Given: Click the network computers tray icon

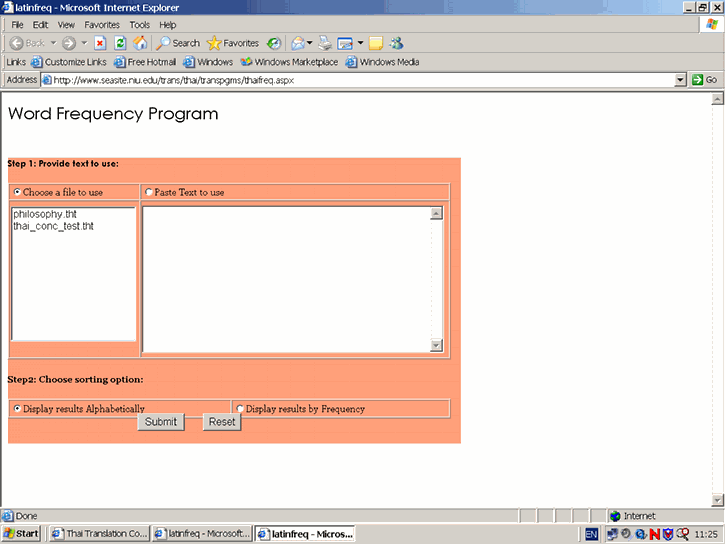Looking at the screenshot, I should [x=612, y=534].
